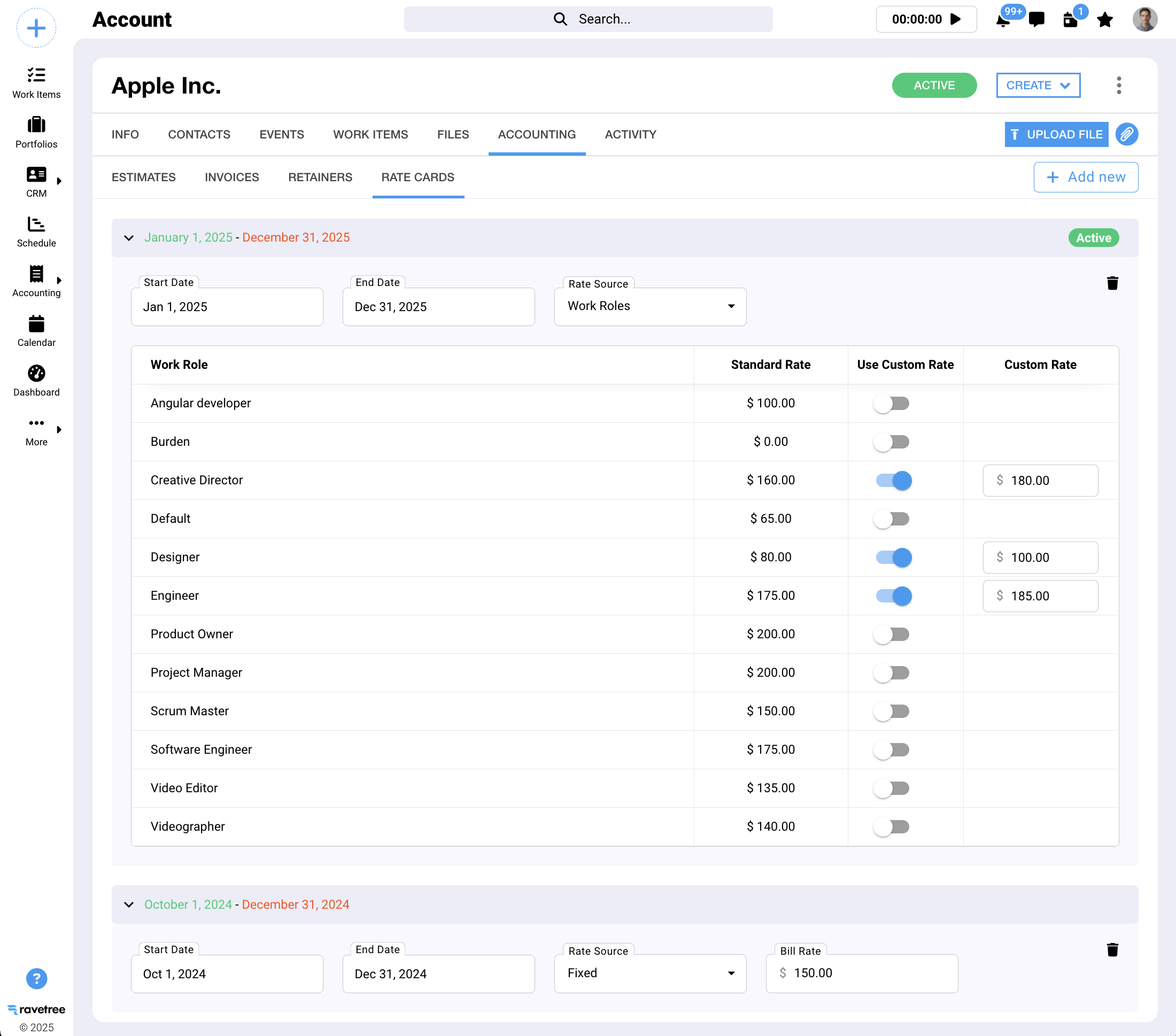Switch to the INVOICES sub-tab
The width and height of the screenshot is (1176, 1036).
point(232,177)
